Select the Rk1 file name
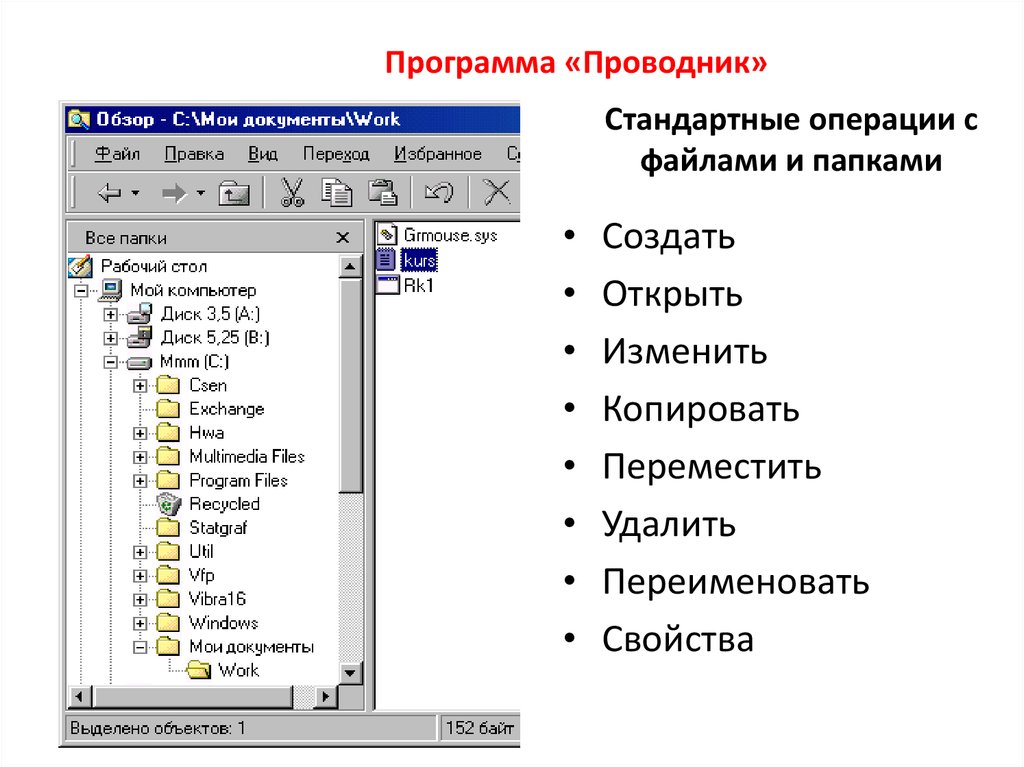 (419, 286)
